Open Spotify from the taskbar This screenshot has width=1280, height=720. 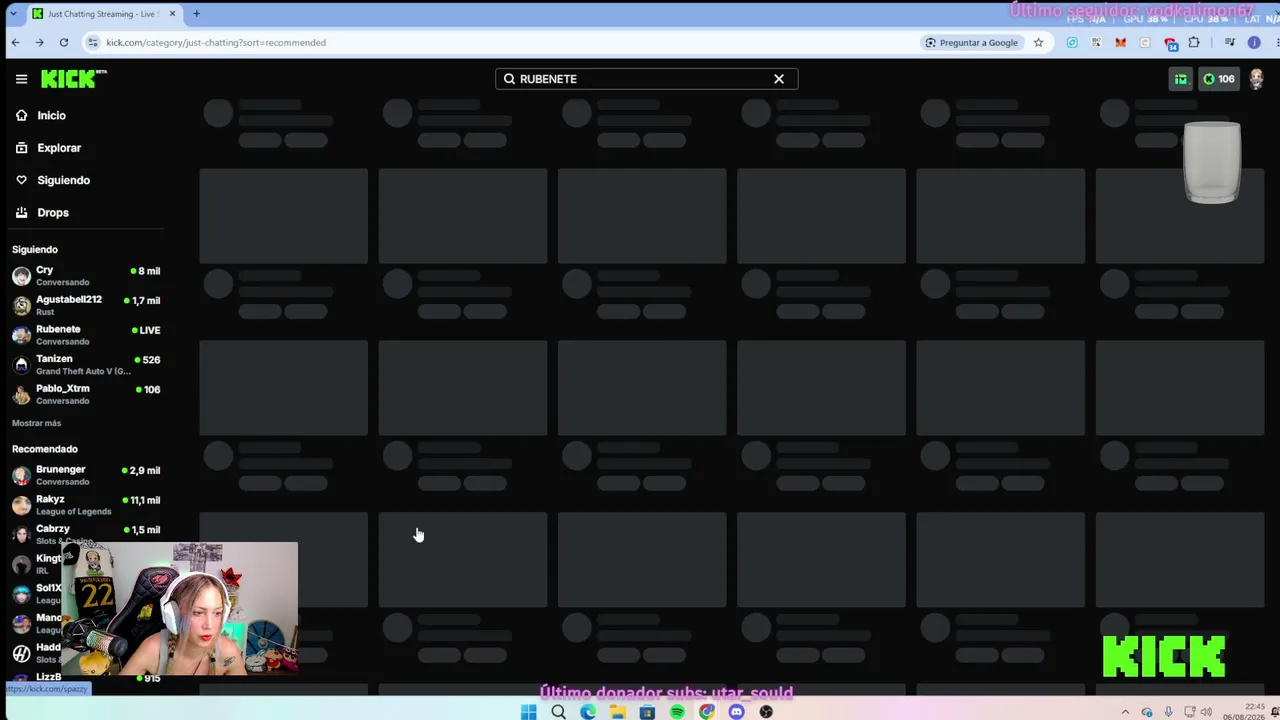pyautogui.click(x=677, y=712)
